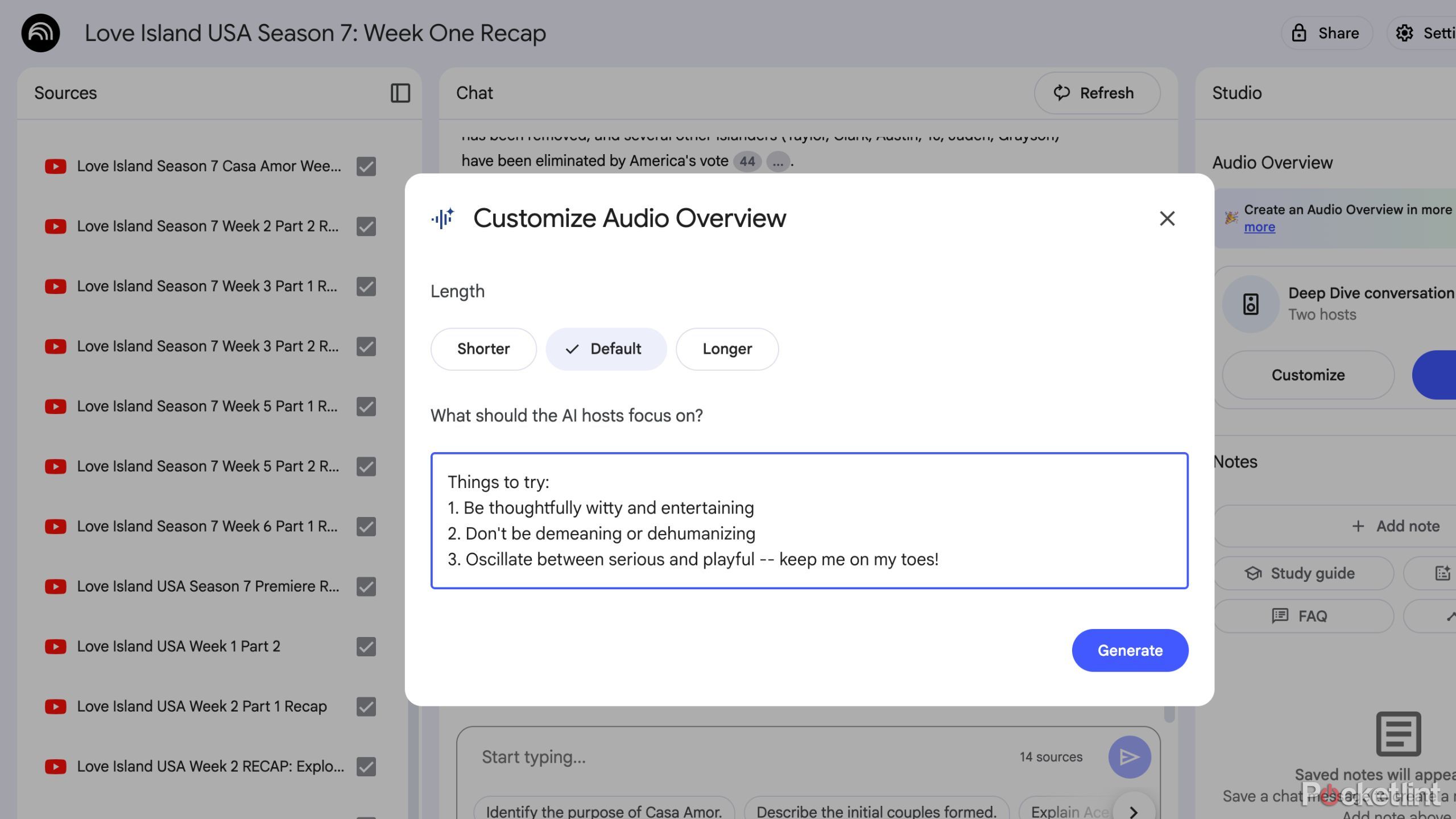Image resolution: width=1456 pixels, height=819 pixels.
Task: Click the Customize button in Studio
Action: pos(1308,375)
